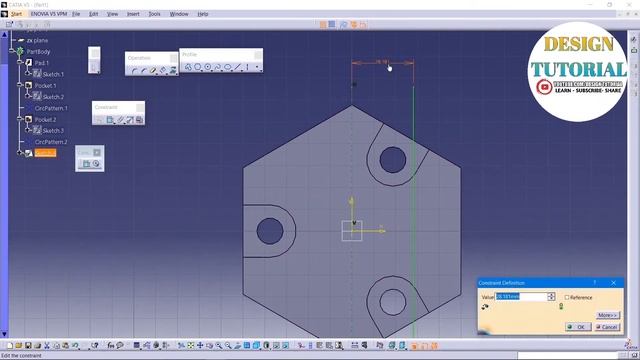
Task: Expand the Sketch.1 tree node
Action: coord(28,74)
